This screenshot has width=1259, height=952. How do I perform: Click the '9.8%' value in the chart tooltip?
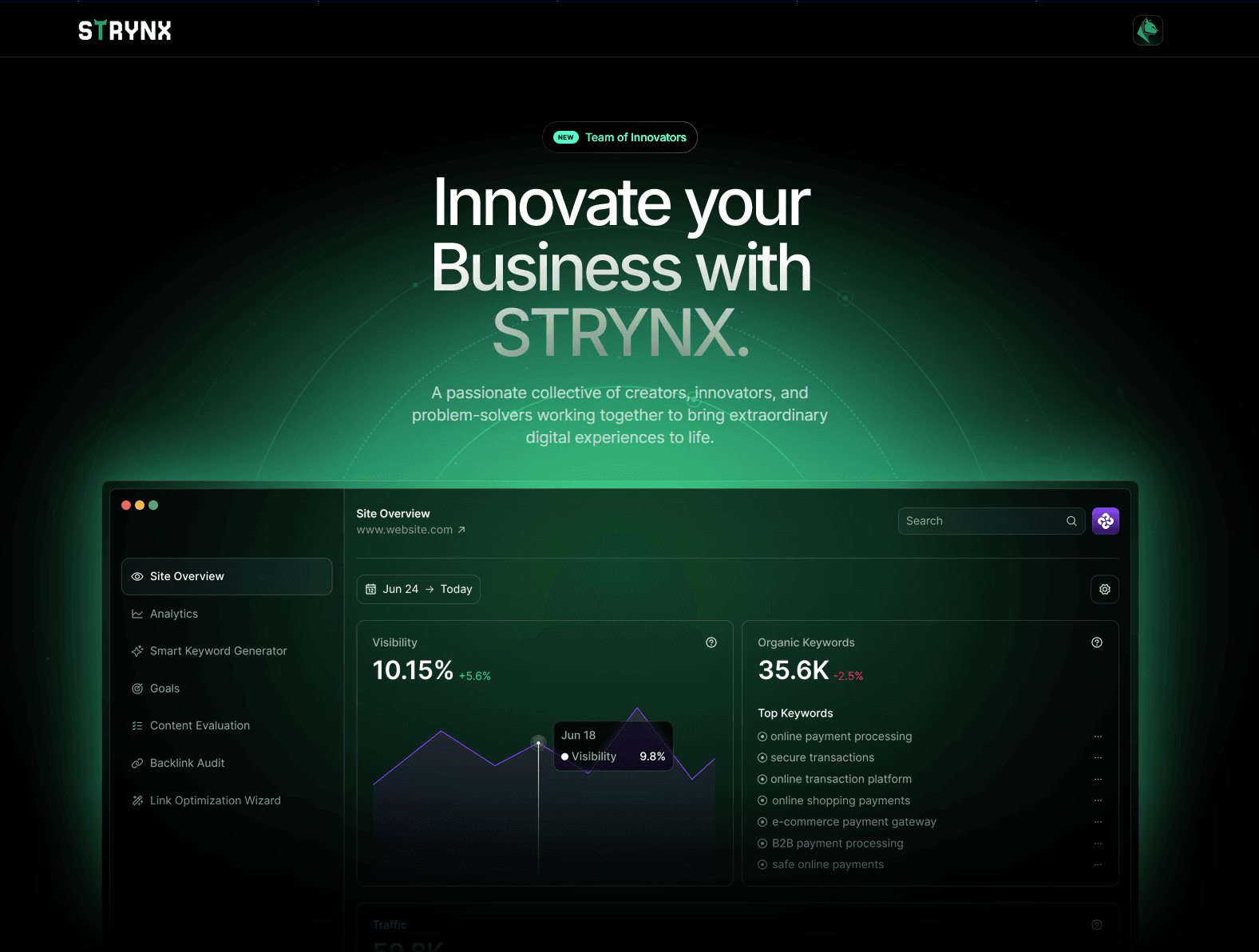click(652, 756)
